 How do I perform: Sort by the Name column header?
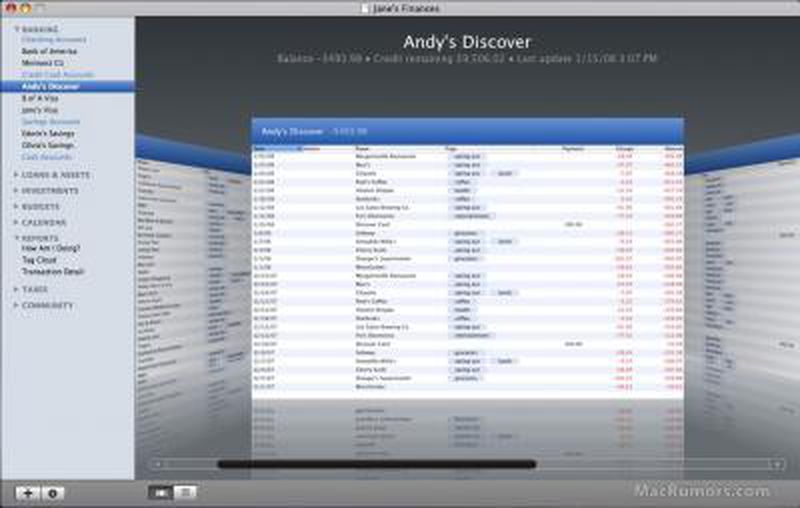[x=363, y=149]
